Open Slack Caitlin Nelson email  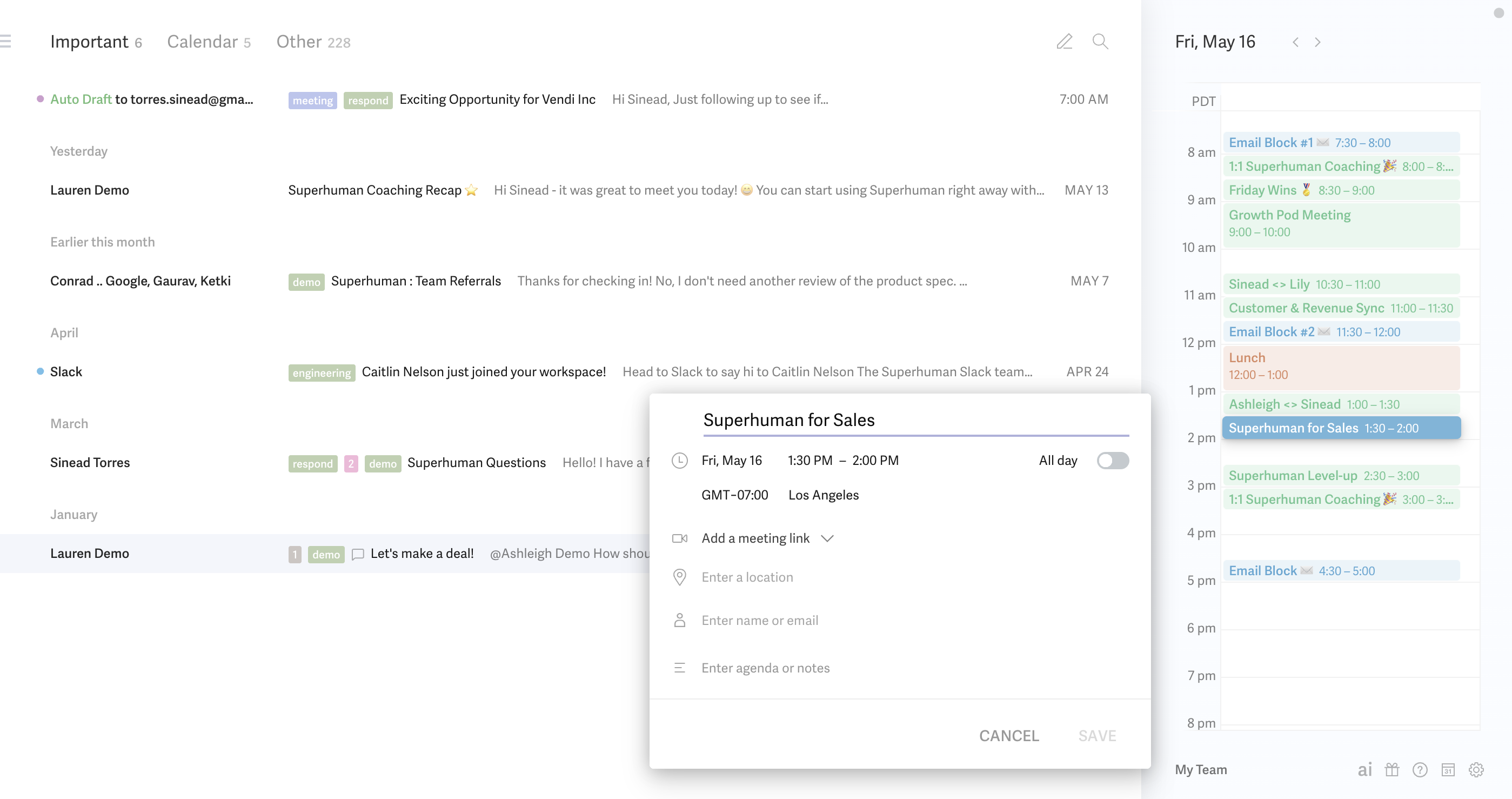571,371
